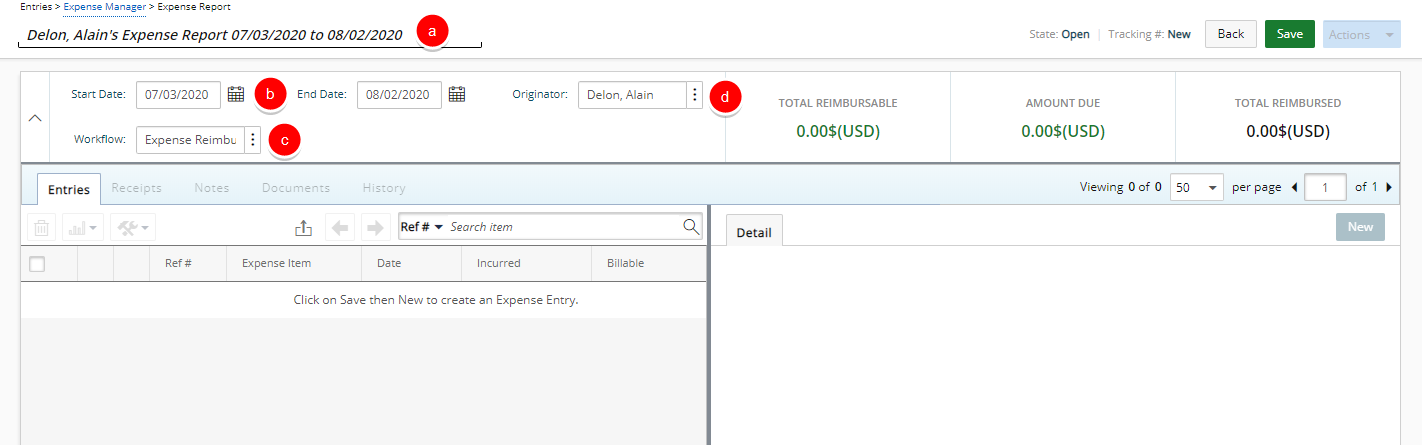Viewport: 1422px width, 445px height.
Task: Open the Expense Manager breadcrumb link
Action: (x=104, y=7)
